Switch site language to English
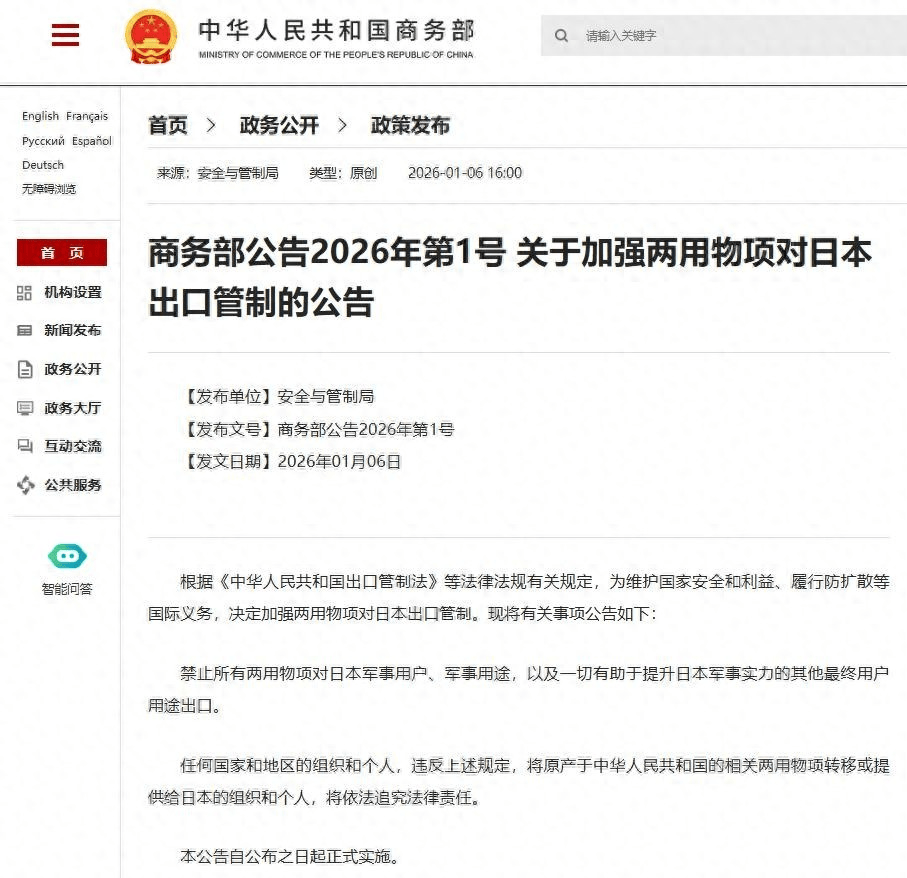The width and height of the screenshot is (907, 878). pos(39,116)
